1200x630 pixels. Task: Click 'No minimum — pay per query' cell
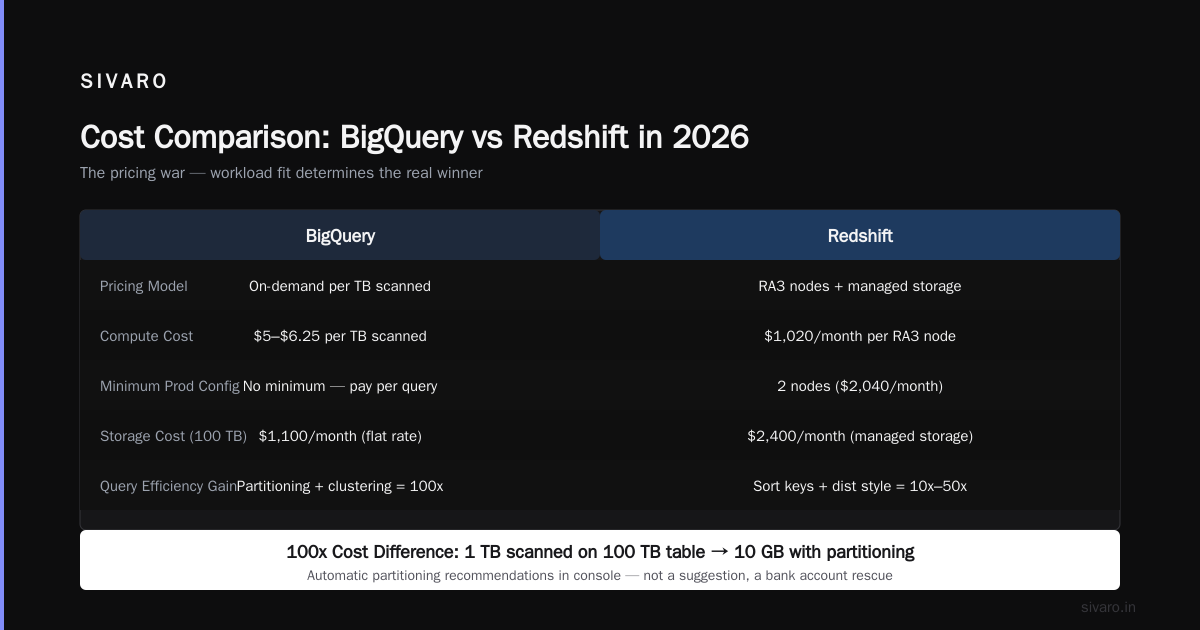pyautogui.click(x=340, y=386)
